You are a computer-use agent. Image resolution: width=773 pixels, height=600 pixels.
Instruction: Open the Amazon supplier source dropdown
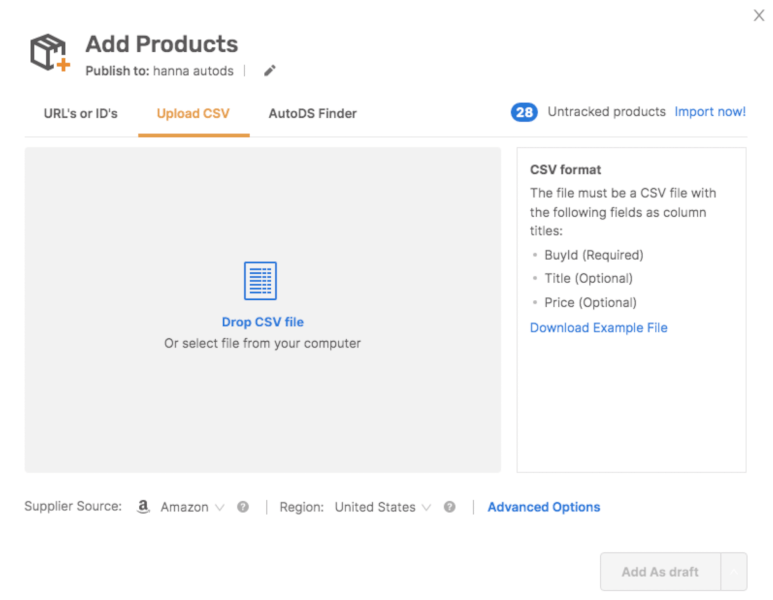[192, 507]
